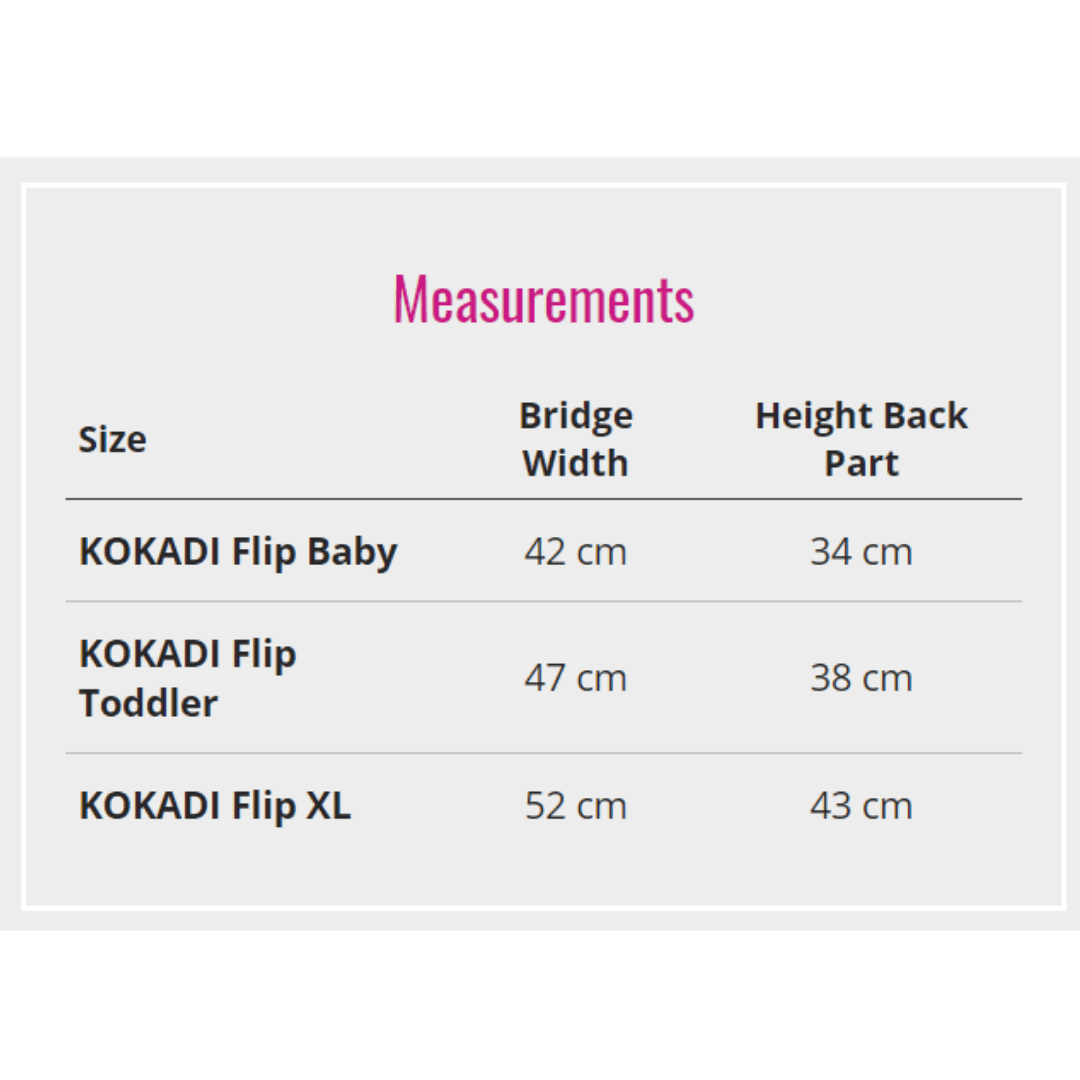Click the divider between Toddler and XL rows
The height and width of the screenshot is (1080, 1080).
tap(544, 753)
